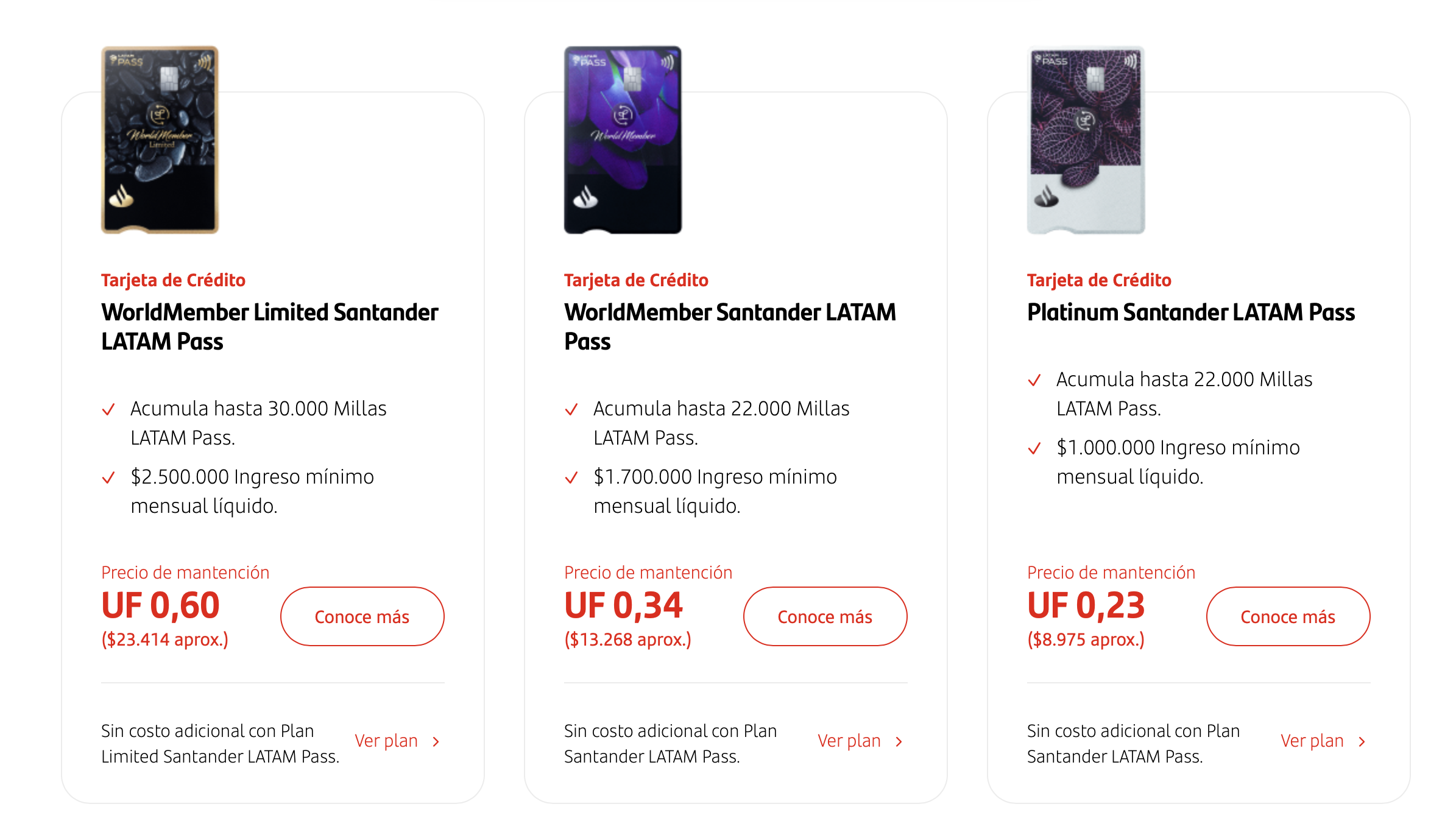Click checkmark next to 30.000 Millas benefit
Image resolution: width=1456 pixels, height=832 pixels.
pyautogui.click(x=108, y=409)
